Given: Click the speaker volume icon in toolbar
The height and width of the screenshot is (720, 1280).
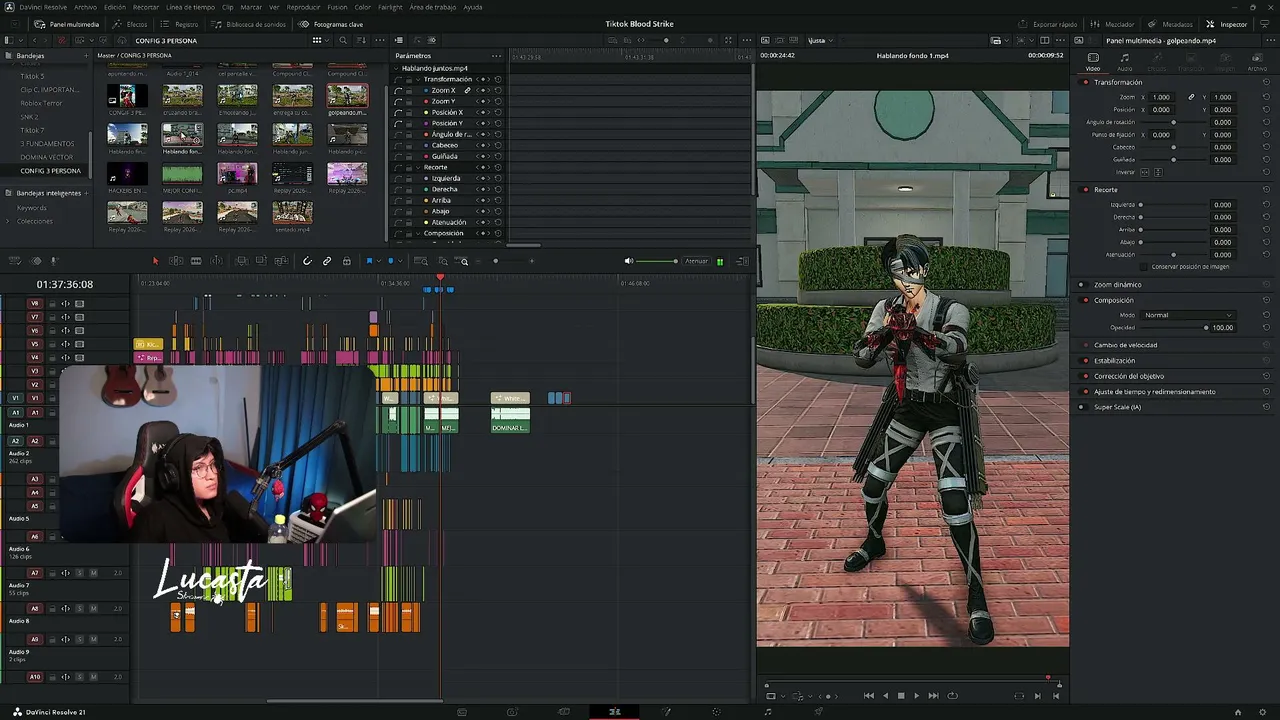Looking at the screenshot, I should pos(629,261).
